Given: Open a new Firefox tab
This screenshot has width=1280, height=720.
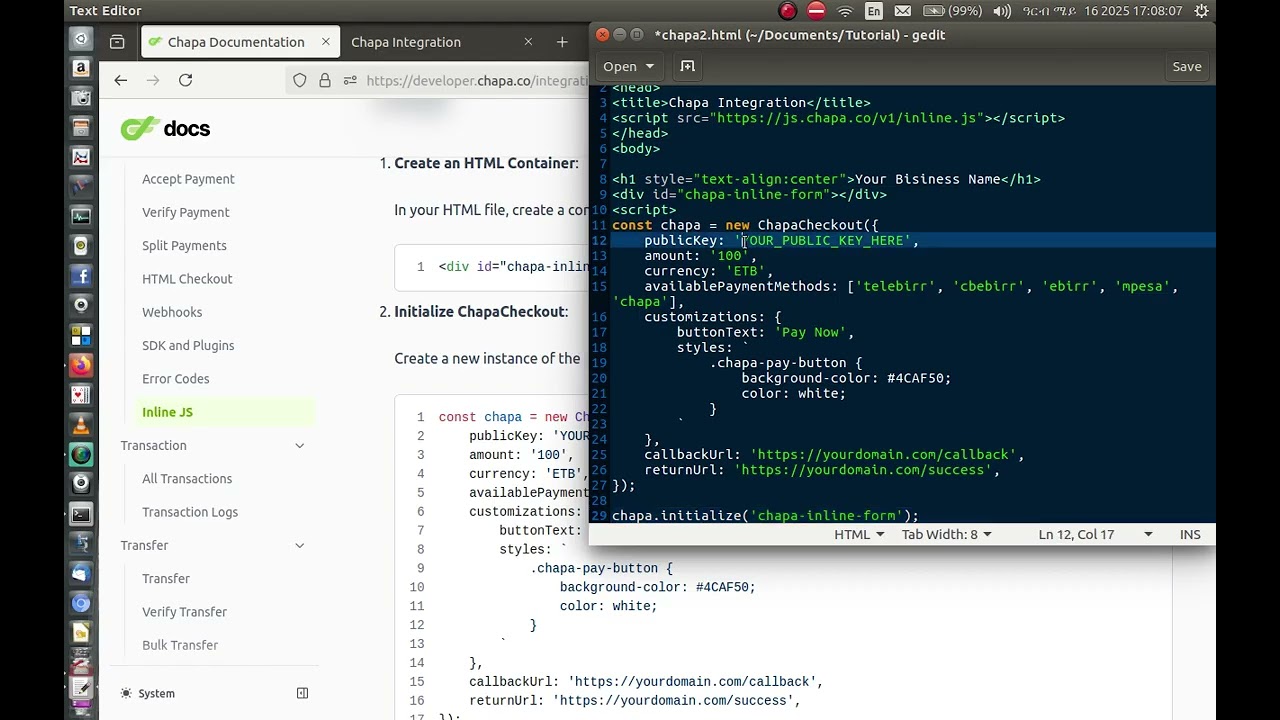Looking at the screenshot, I should [x=562, y=42].
